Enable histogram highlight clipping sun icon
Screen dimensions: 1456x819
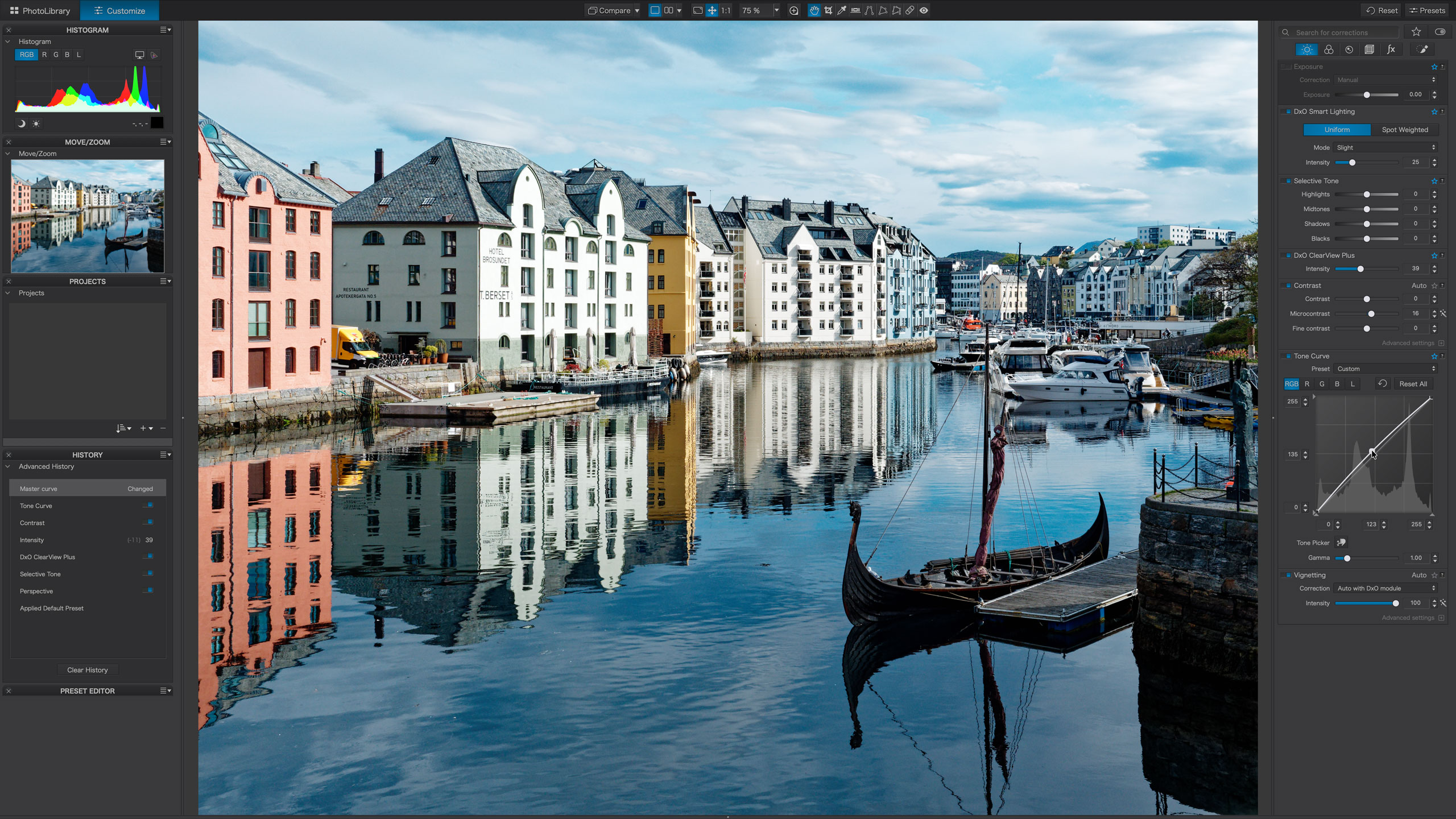(36, 123)
